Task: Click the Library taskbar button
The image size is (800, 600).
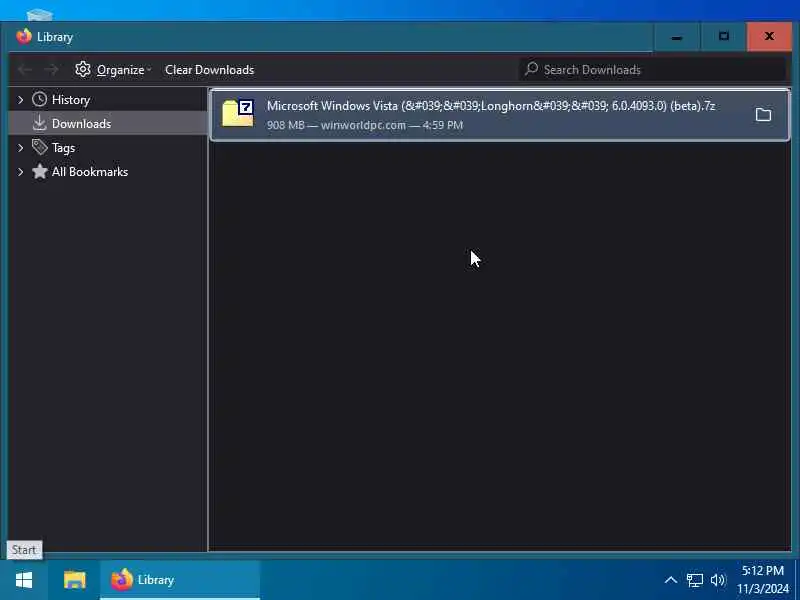Action: pyautogui.click(x=180, y=580)
